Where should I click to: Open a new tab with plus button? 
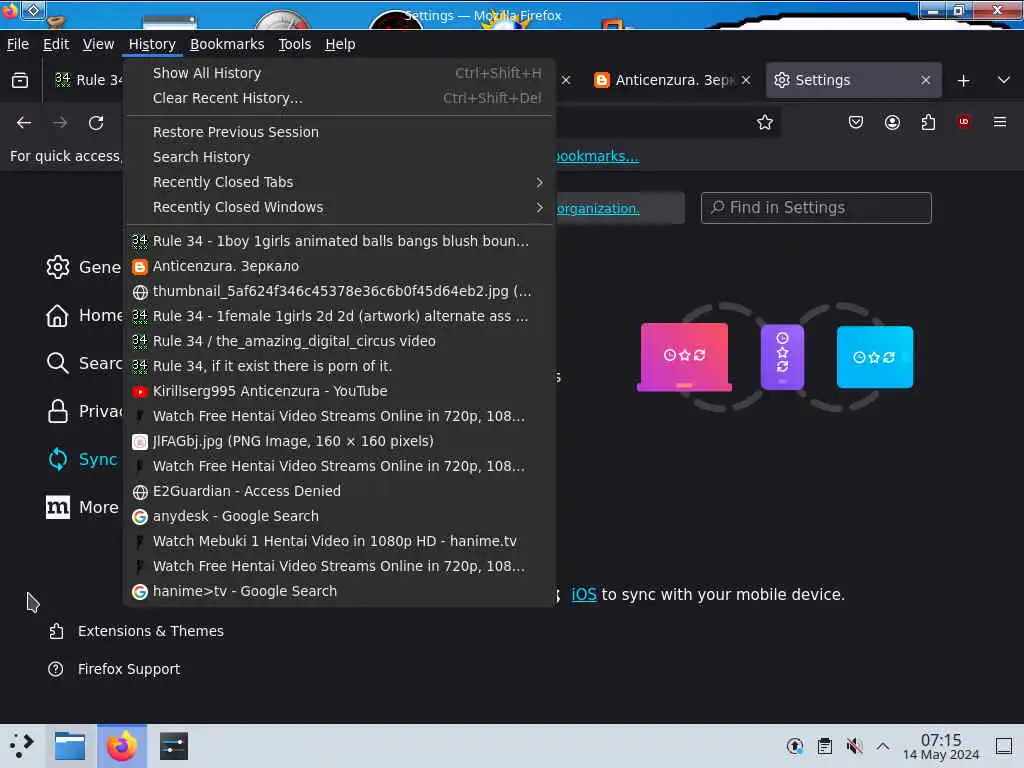pyautogui.click(x=963, y=80)
